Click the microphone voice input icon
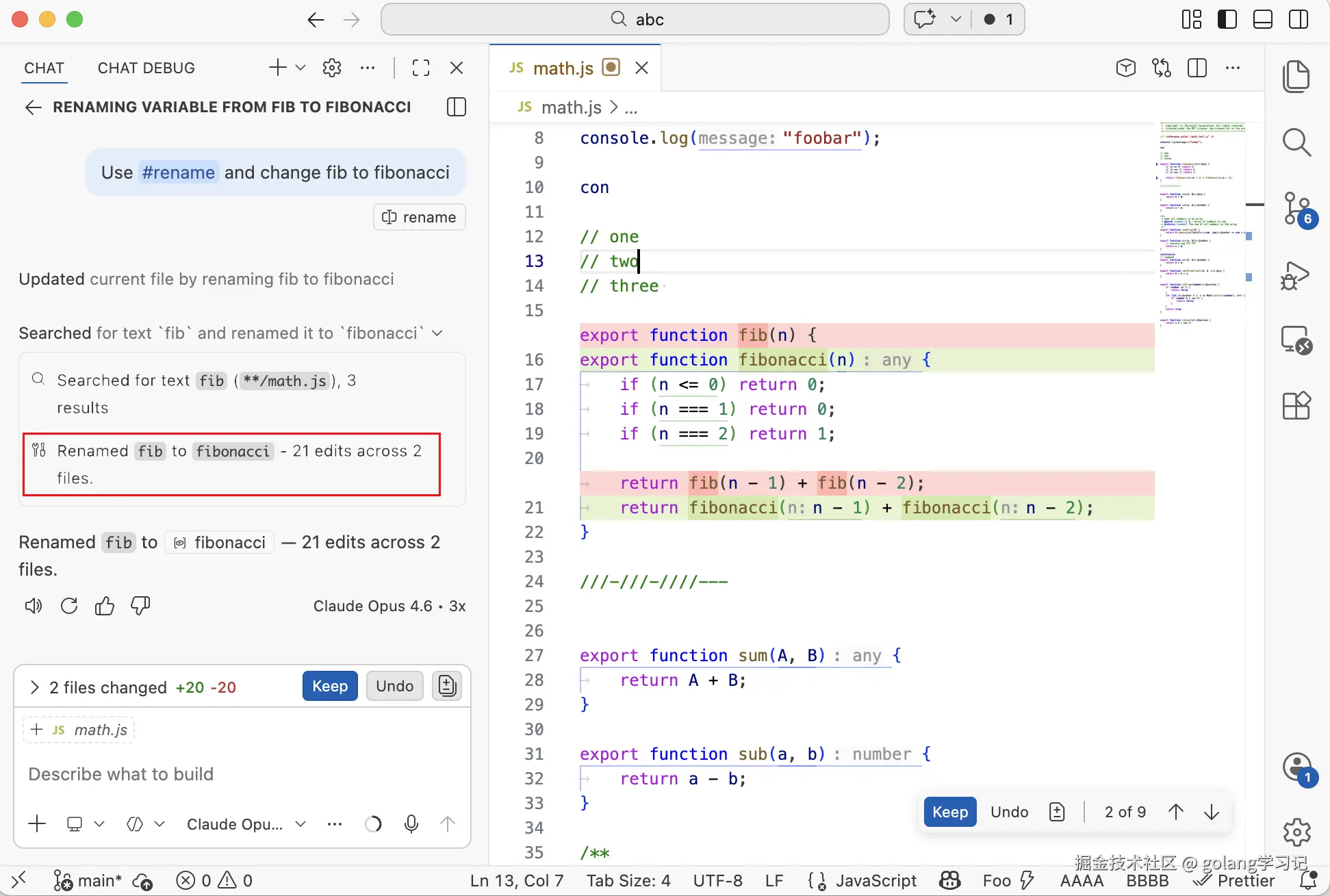Image resolution: width=1330 pixels, height=896 pixels. point(411,824)
